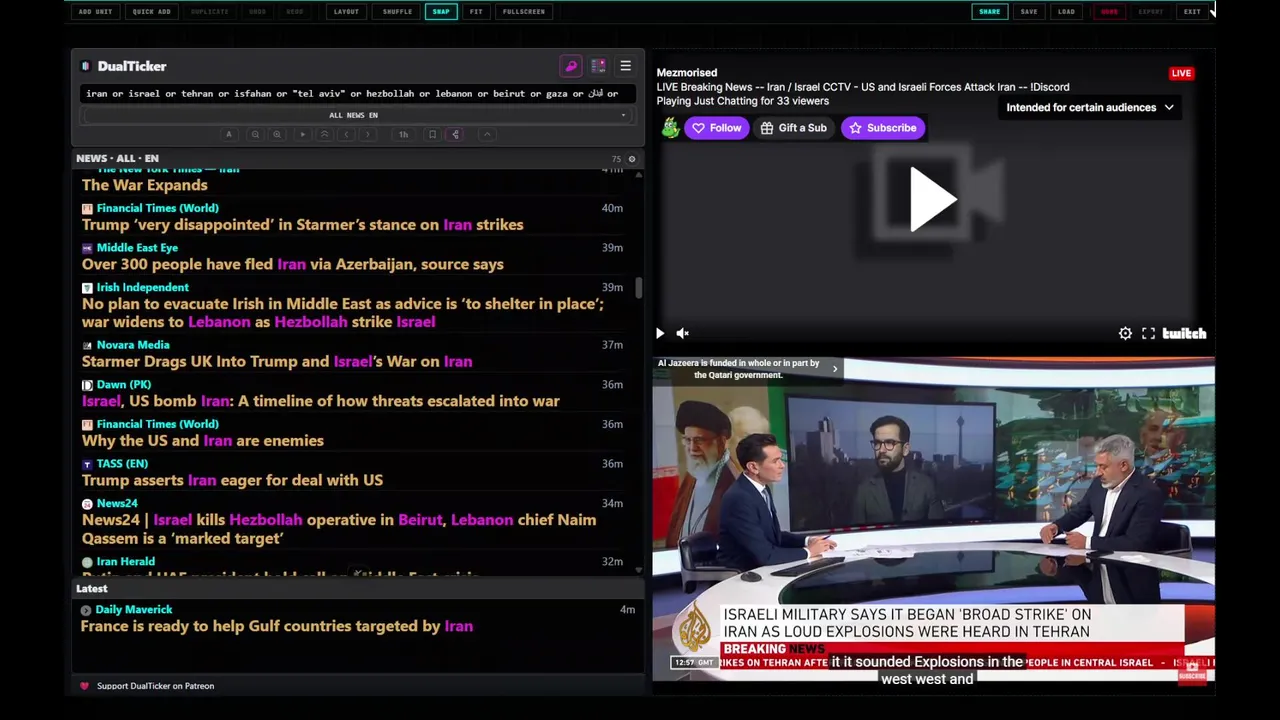
Task: Click the news list vertical scrollbar
Action: point(638,288)
